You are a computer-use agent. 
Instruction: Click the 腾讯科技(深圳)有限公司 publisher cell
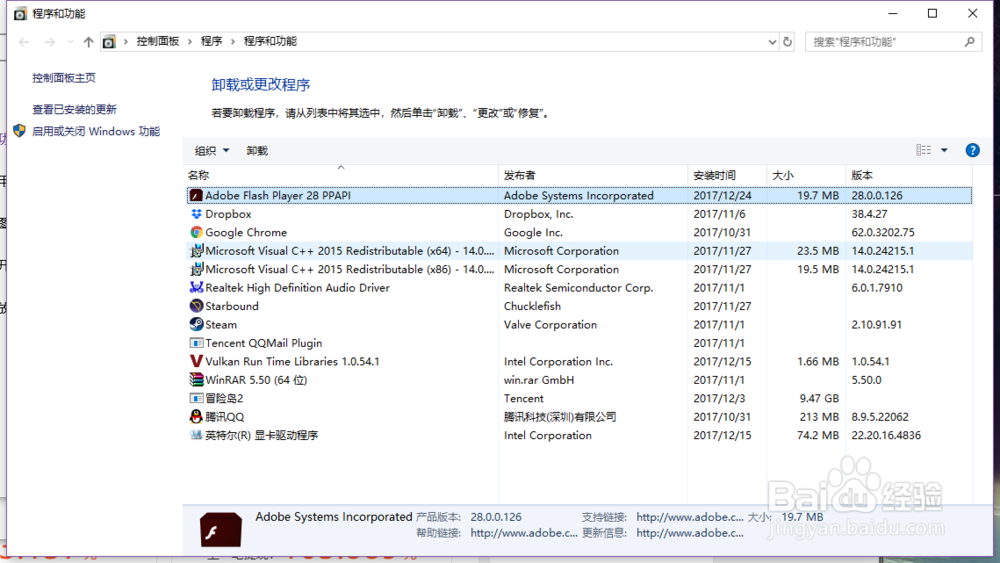(x=559, y=417)
